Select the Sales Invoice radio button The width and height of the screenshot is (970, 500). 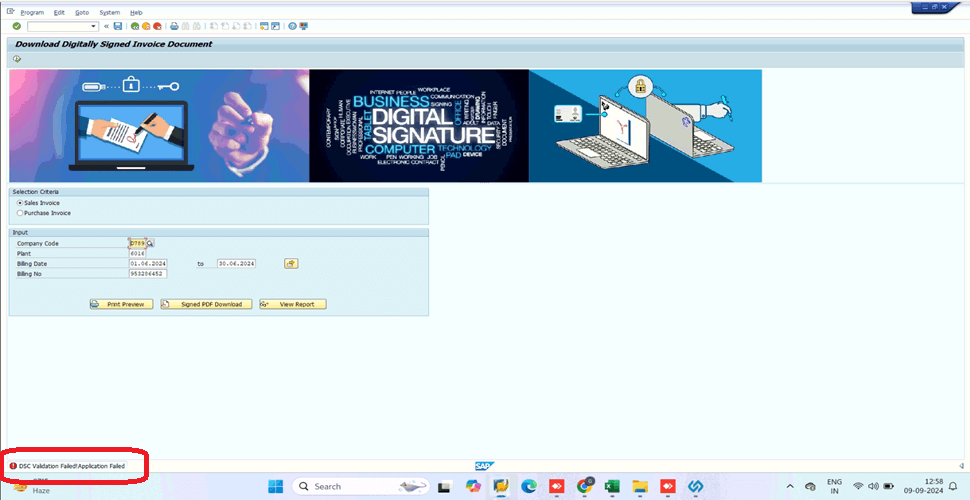coord(20,202)
